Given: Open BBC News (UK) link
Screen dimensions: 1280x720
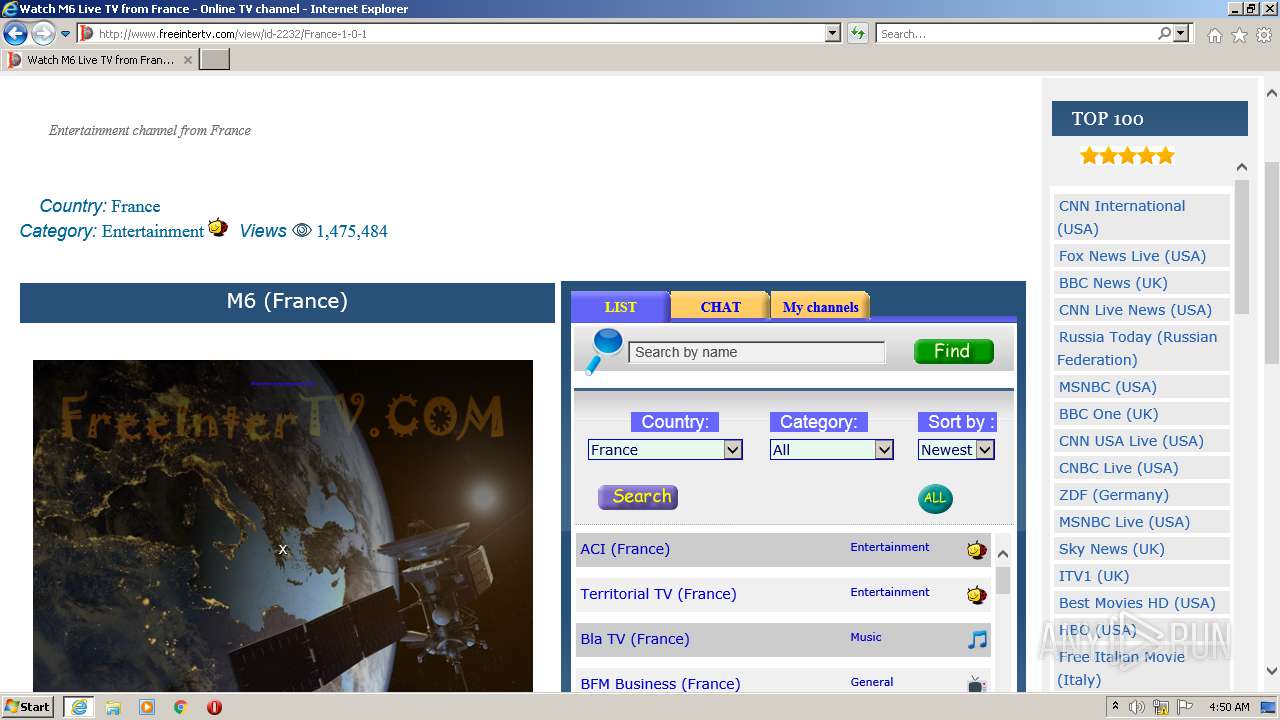Looking at the screenshot, I should click(x=1113, y=283).
